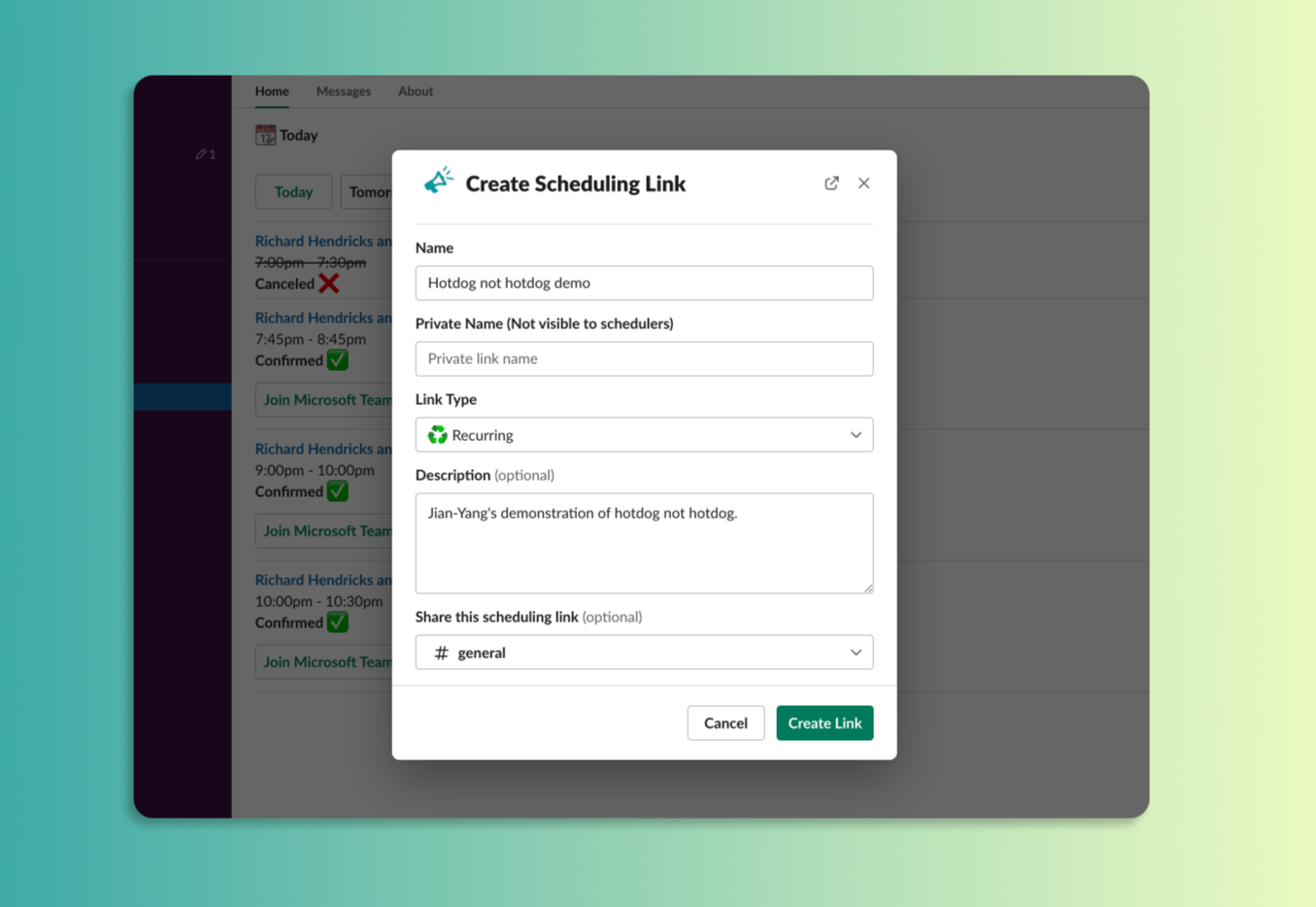Switch to the Messages tab

343,91
